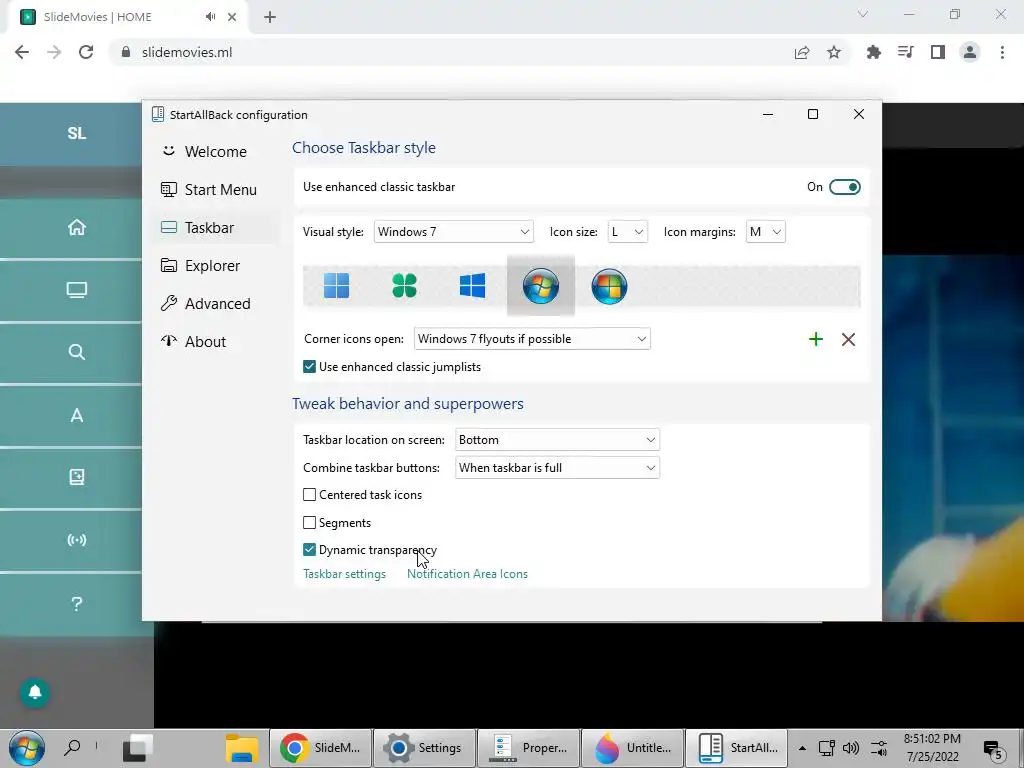1024x768 pixels.
Task: Switch to SlideM... Chrome taskbar button
Action: [x=321, y=748]
